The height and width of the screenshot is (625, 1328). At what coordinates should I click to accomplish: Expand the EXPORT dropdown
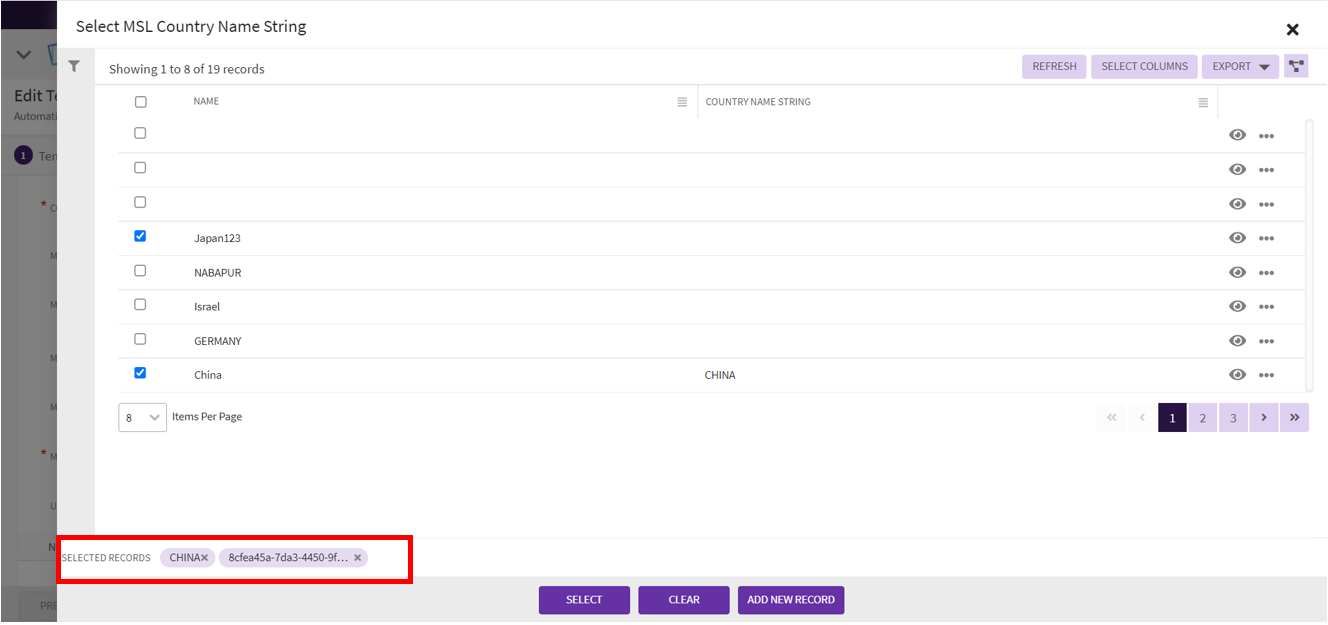(1240, 66)
